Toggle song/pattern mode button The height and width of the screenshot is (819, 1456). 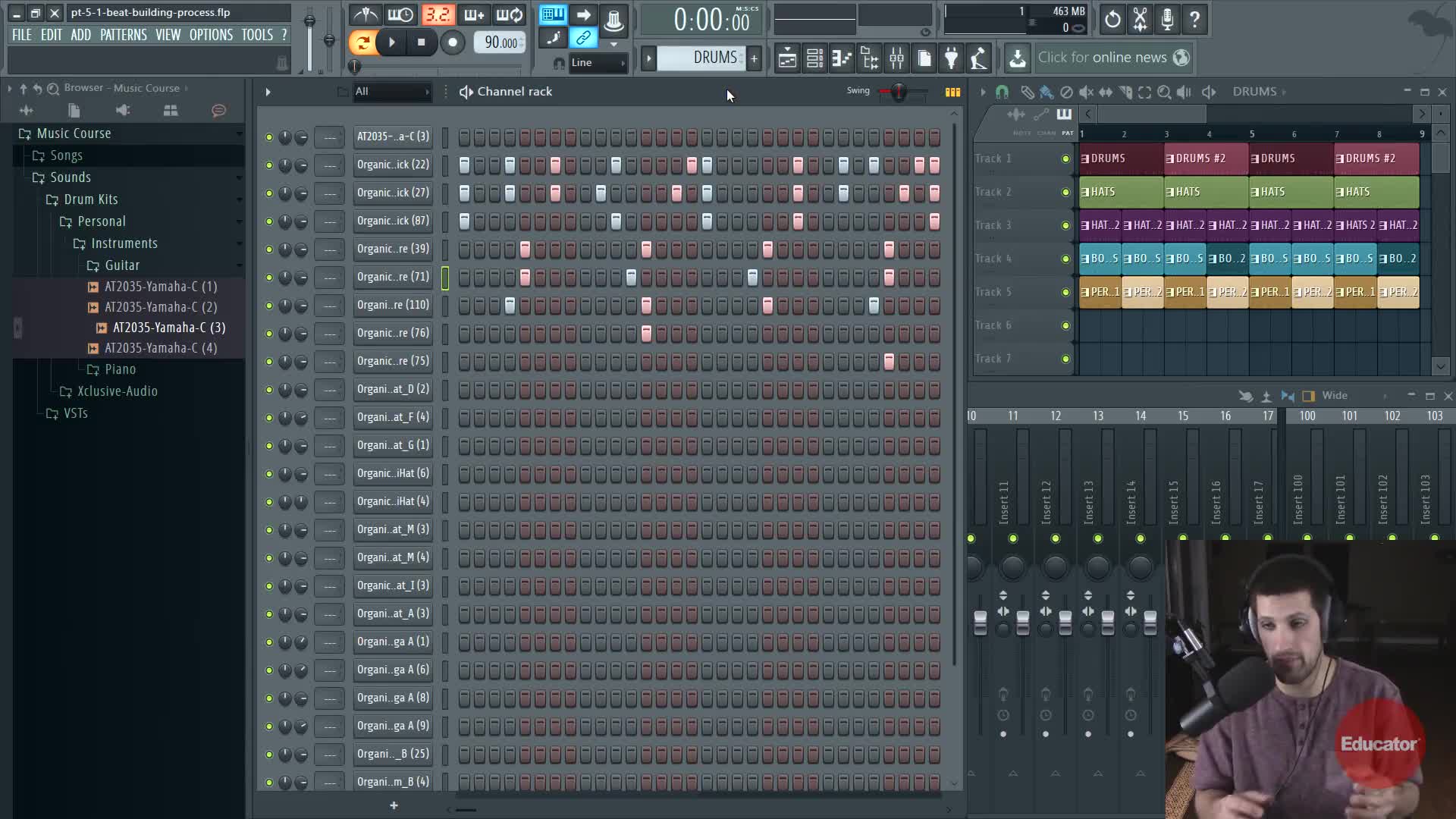[x=362, y=42]
